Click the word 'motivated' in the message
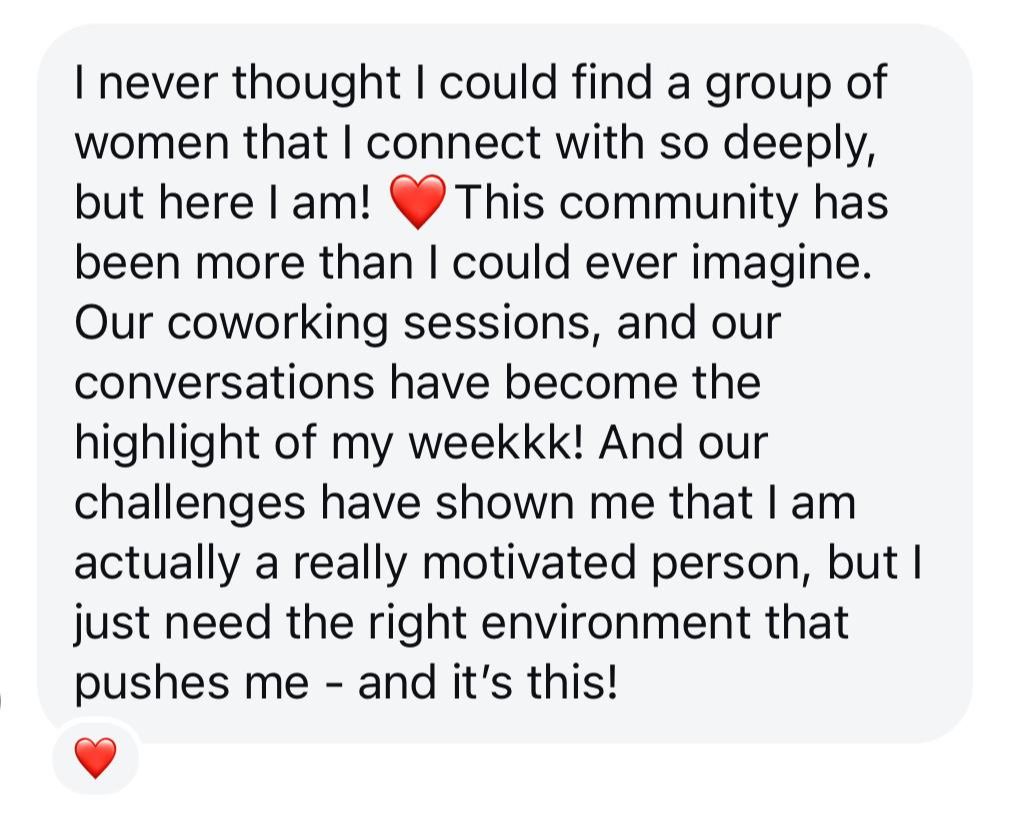The height and width of the screenshot is (823, 1020). [530, 563]
